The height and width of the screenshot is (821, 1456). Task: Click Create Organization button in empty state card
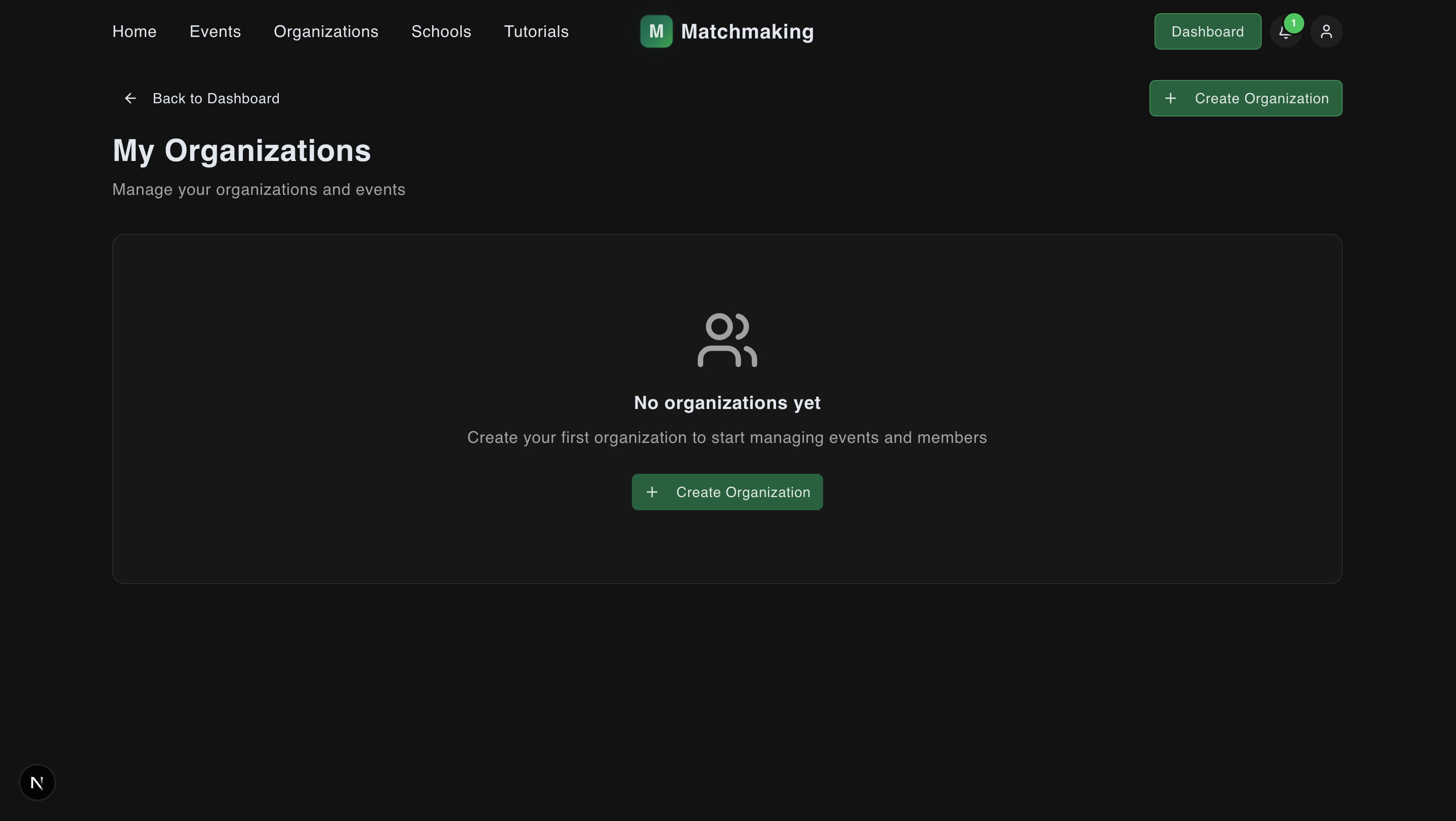(727, 492)
